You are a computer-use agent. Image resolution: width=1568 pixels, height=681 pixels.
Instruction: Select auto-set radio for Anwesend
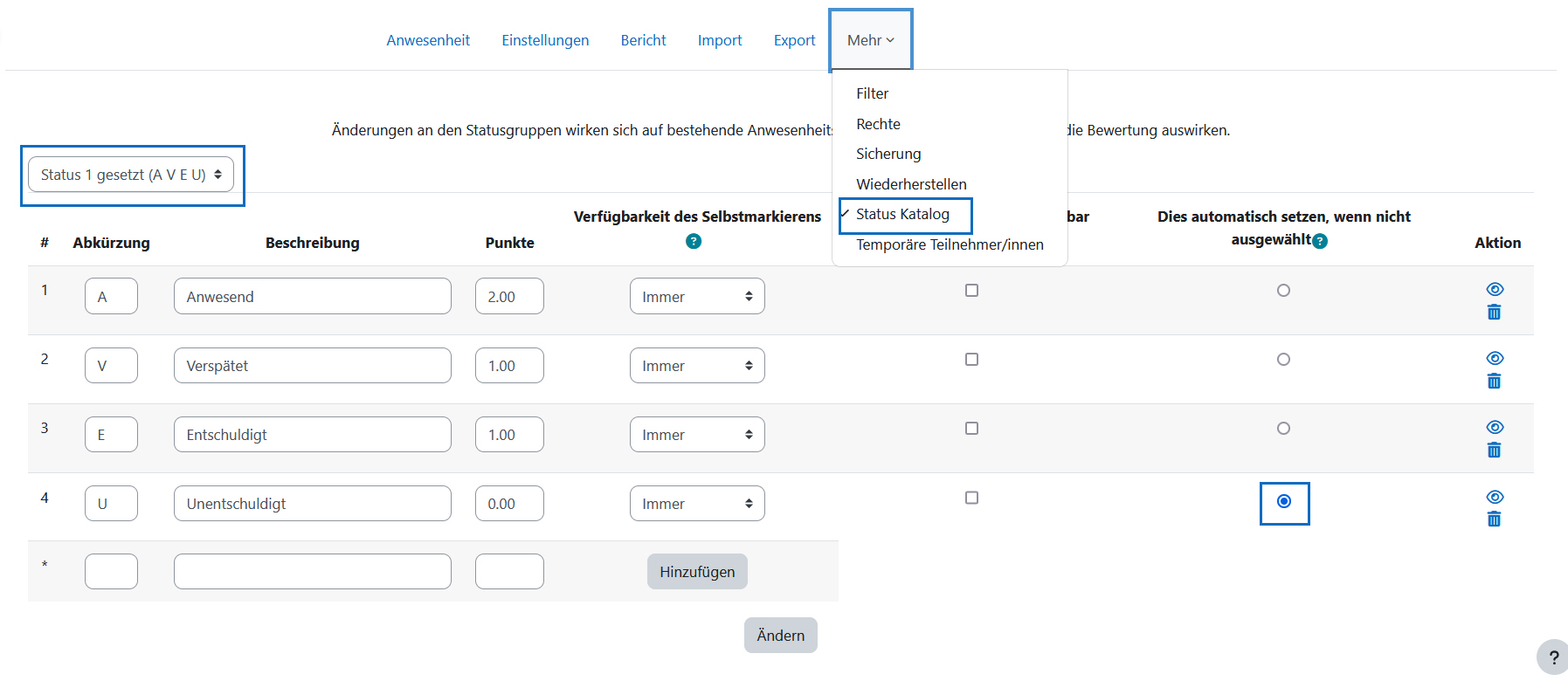point(1283,290)
